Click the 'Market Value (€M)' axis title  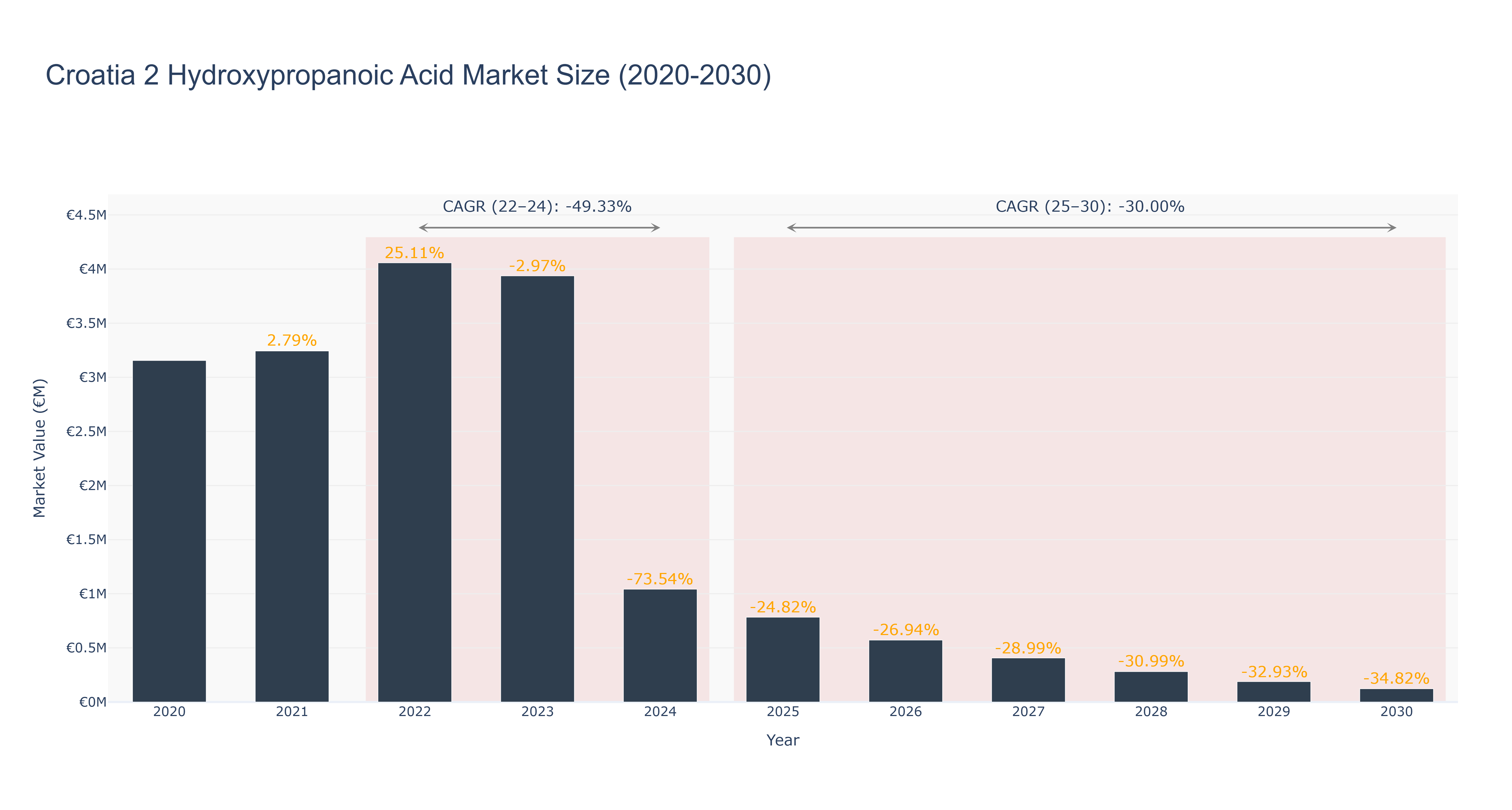tap(39, 448)
